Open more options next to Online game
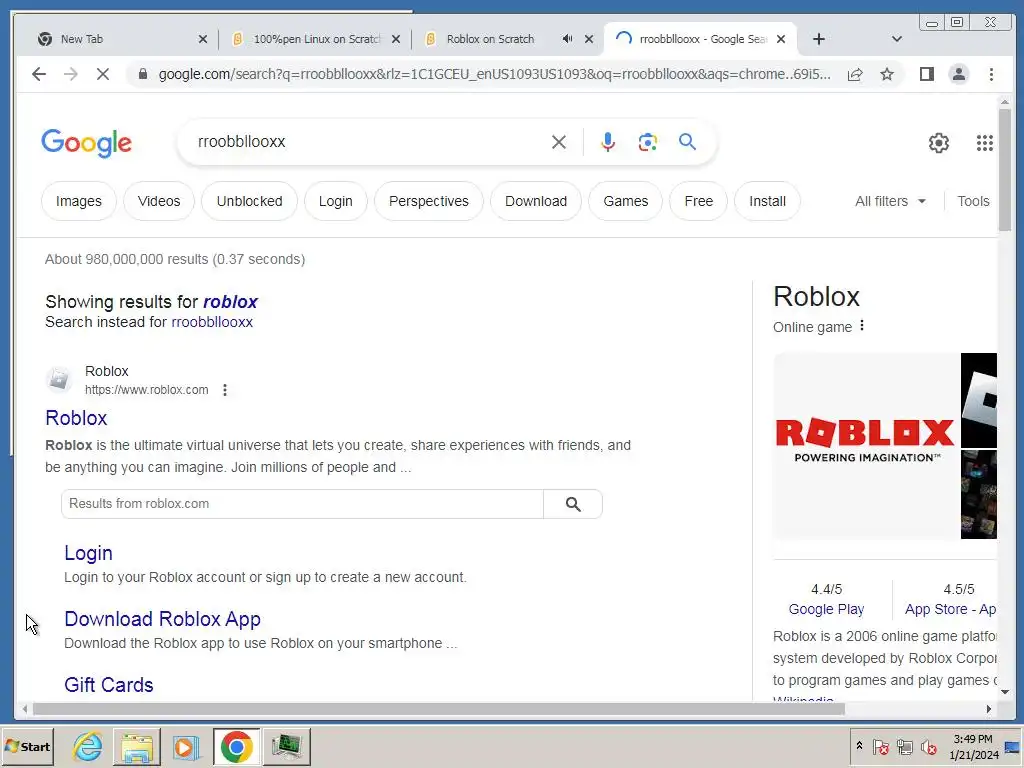Image resolution: width=1024 pixels, height=768 pixels. (x=862, y=325)
